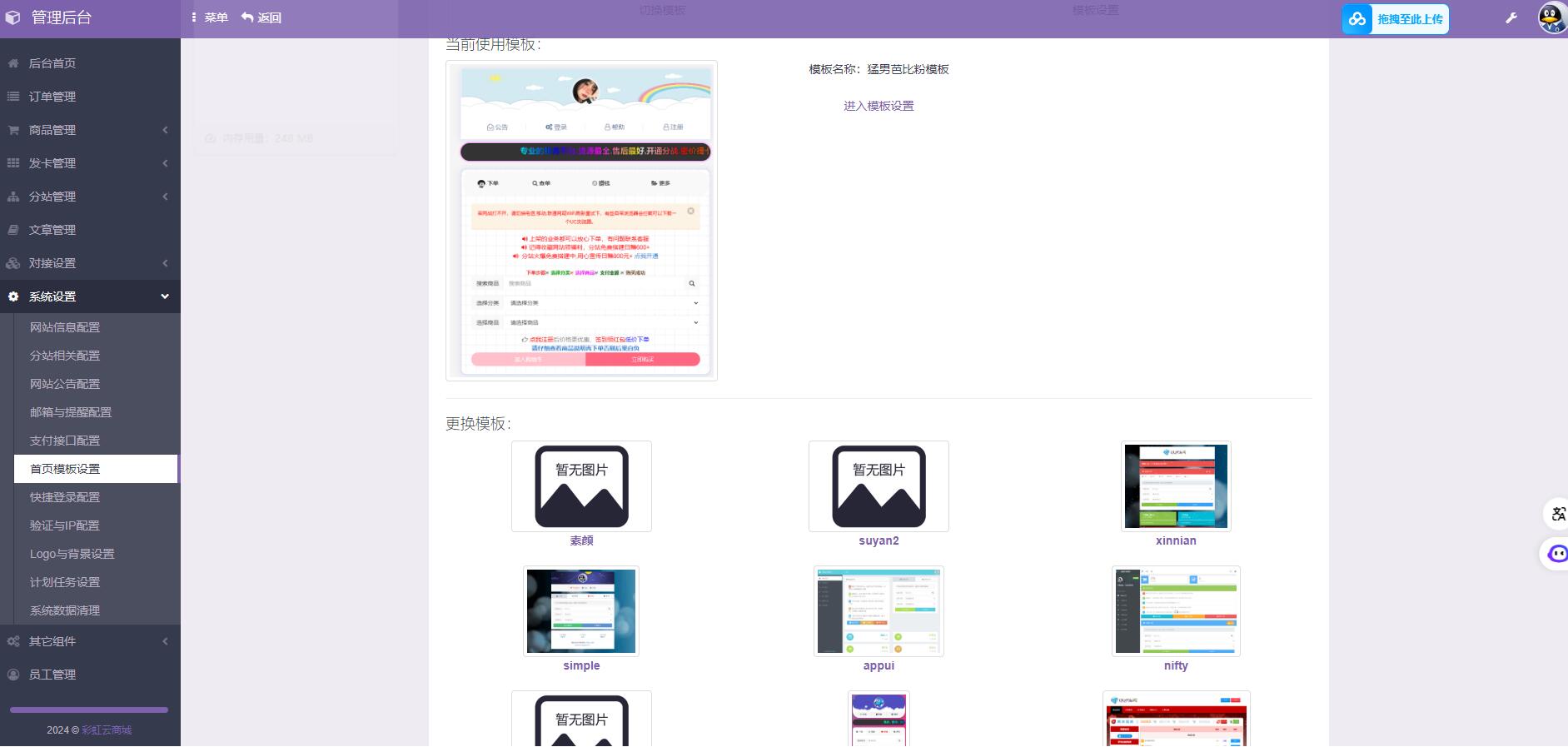This screenshot has width=1568, height=747.
Task: Click the 分站管理 sitemap icon
Action: coord(13,197)
